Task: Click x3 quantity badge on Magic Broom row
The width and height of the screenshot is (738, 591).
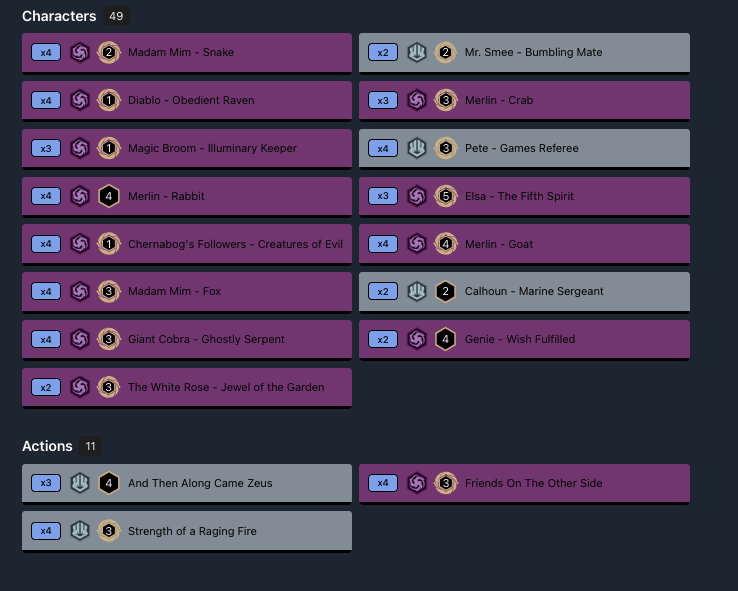Action: [46, 148]
